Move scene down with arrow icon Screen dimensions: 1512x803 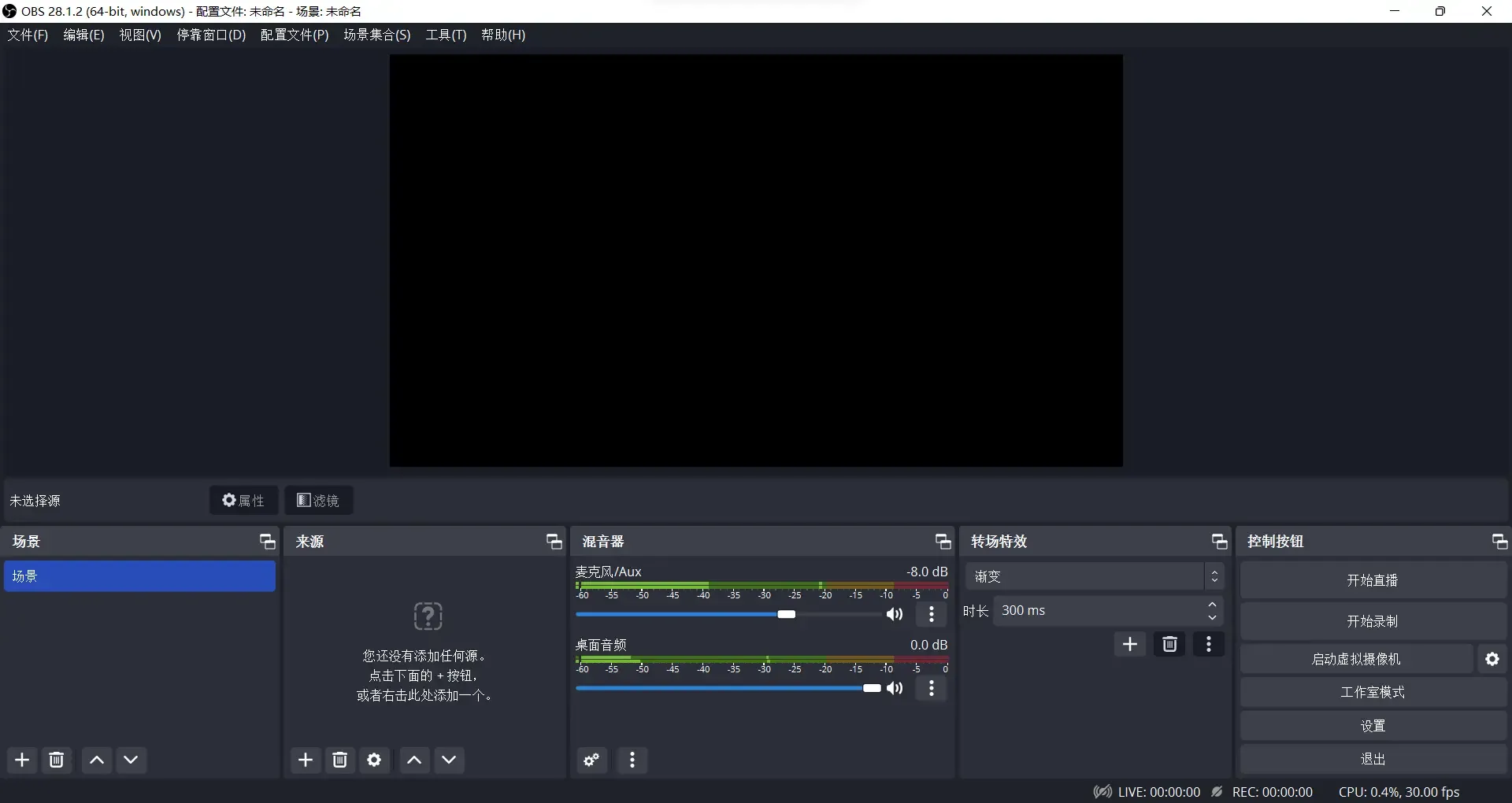[x=132, y=760]
